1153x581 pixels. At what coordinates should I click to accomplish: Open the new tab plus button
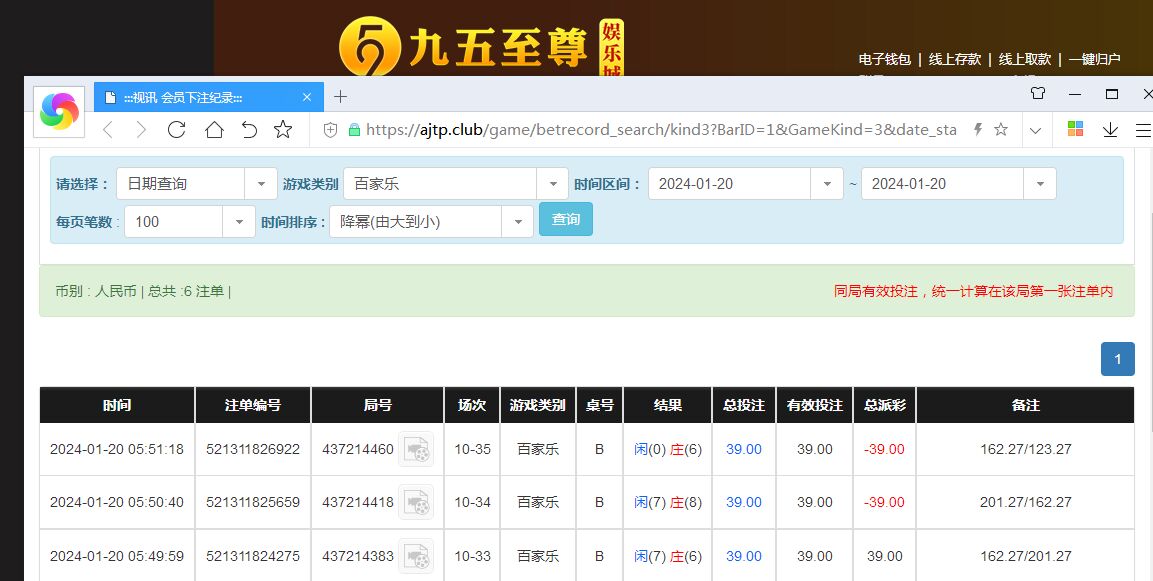click(340, 97)
